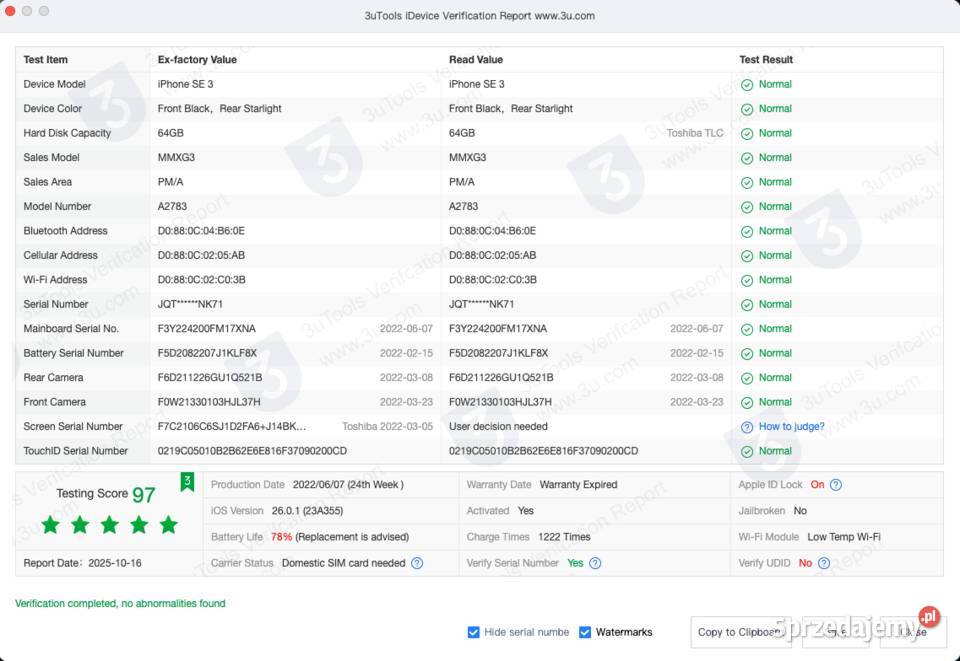Disable the Watermarks checkbox
The height and width of the screenshot is (661, 960).
pos(585,632)
